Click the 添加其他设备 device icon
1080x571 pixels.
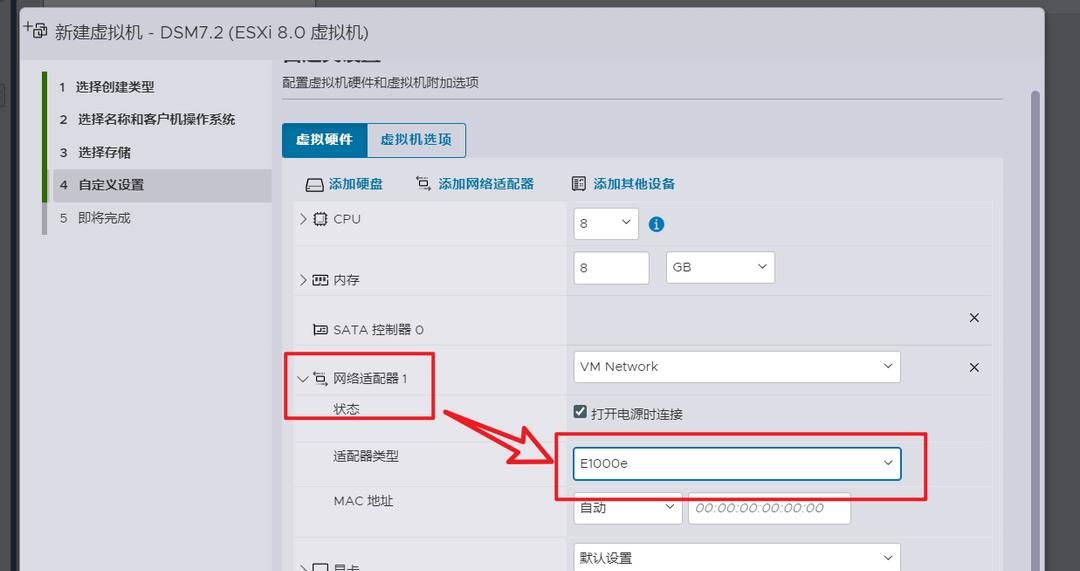click(x=578, y=184)
